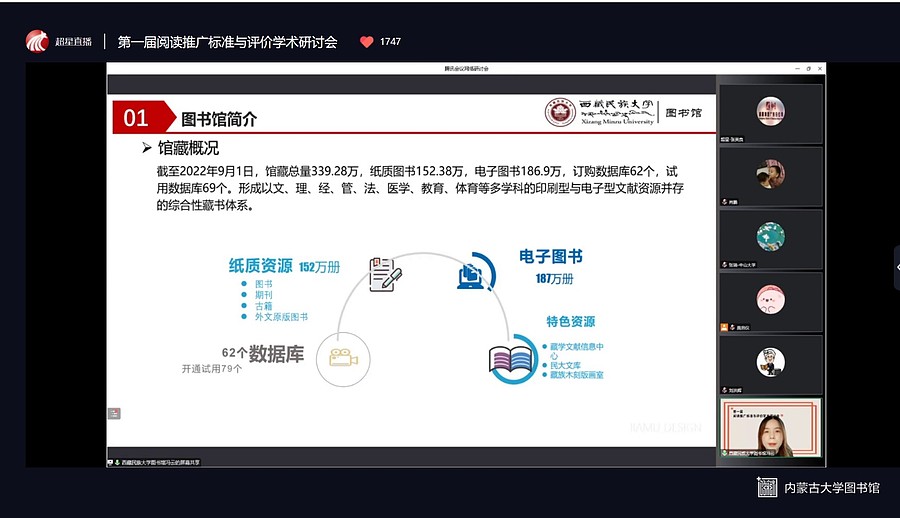Click the yellow camera database icon
900x518 pixels.
click(343, 358)
